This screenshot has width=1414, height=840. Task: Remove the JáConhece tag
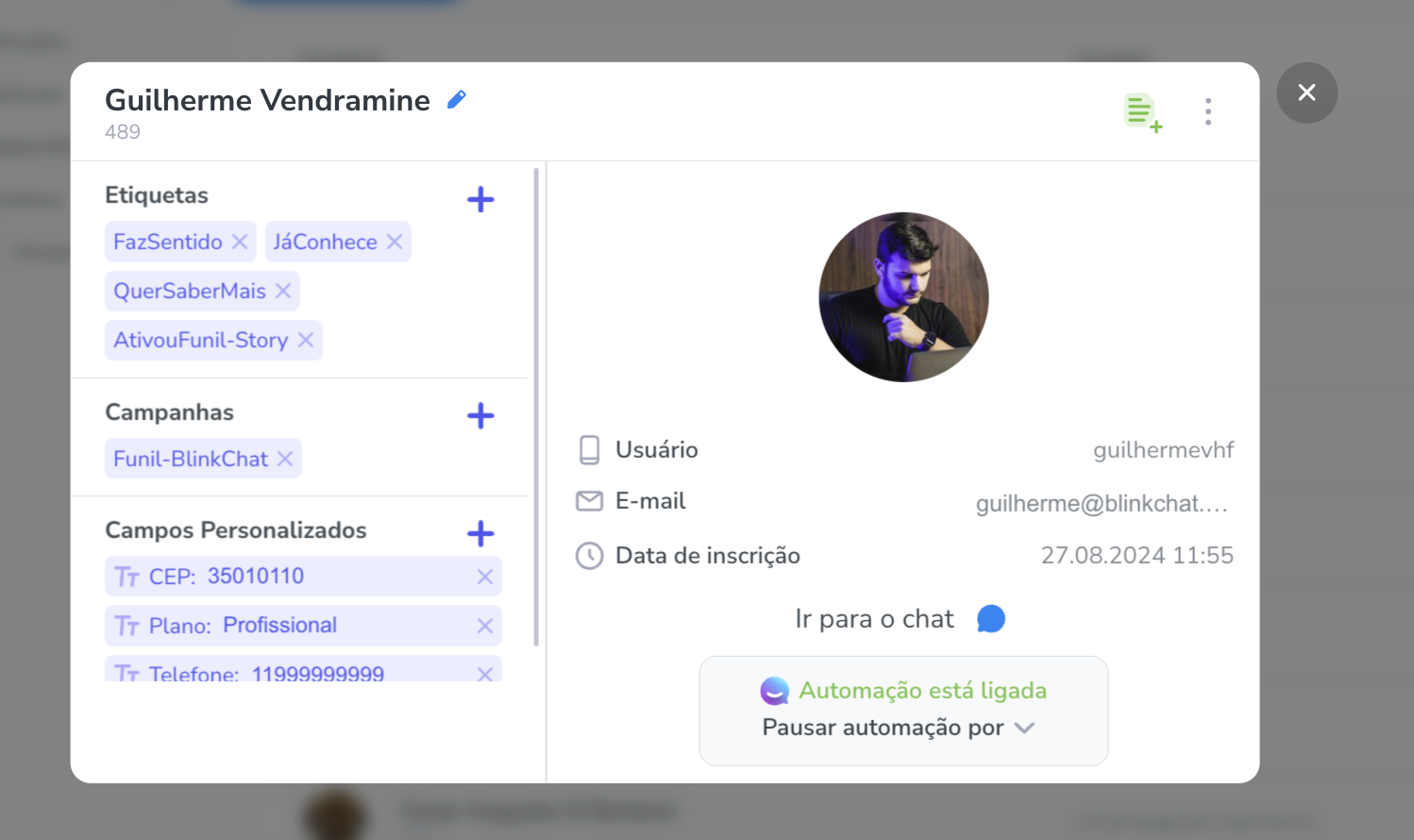click(395, 242)
